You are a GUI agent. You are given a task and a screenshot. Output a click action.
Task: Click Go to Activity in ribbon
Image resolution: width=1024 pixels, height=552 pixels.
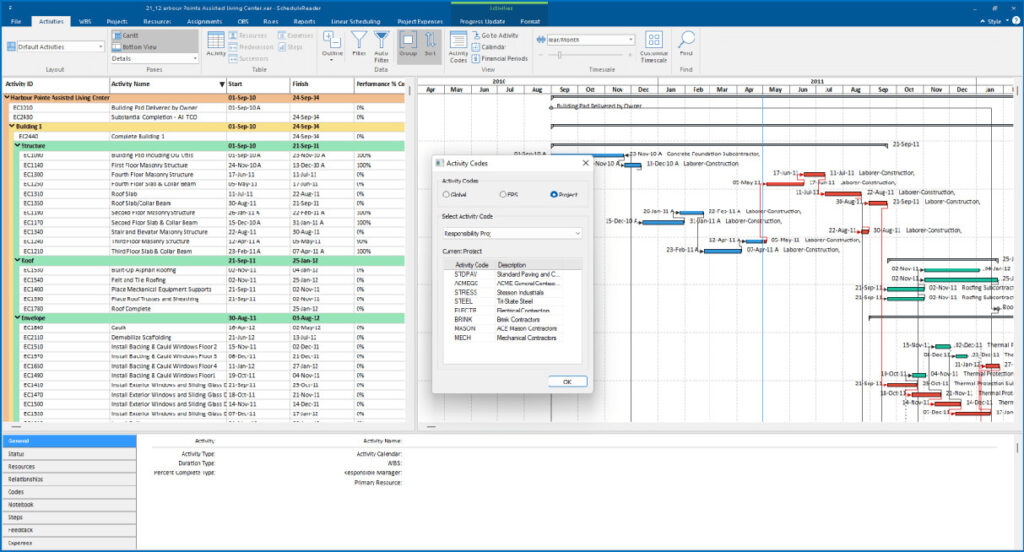pyautogui.click(x=495, y=35)
